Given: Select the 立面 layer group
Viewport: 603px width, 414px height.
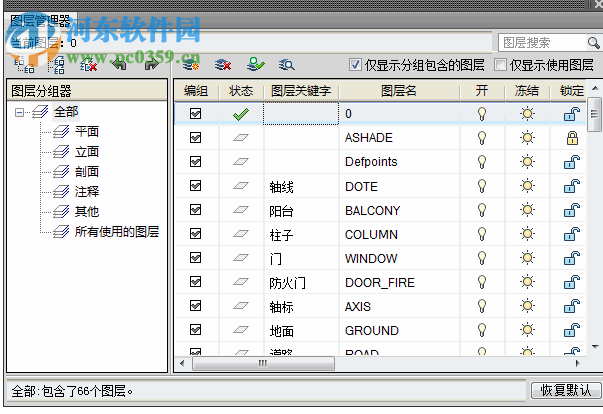Looking at the screenshot, I should (x=87, y=152).
